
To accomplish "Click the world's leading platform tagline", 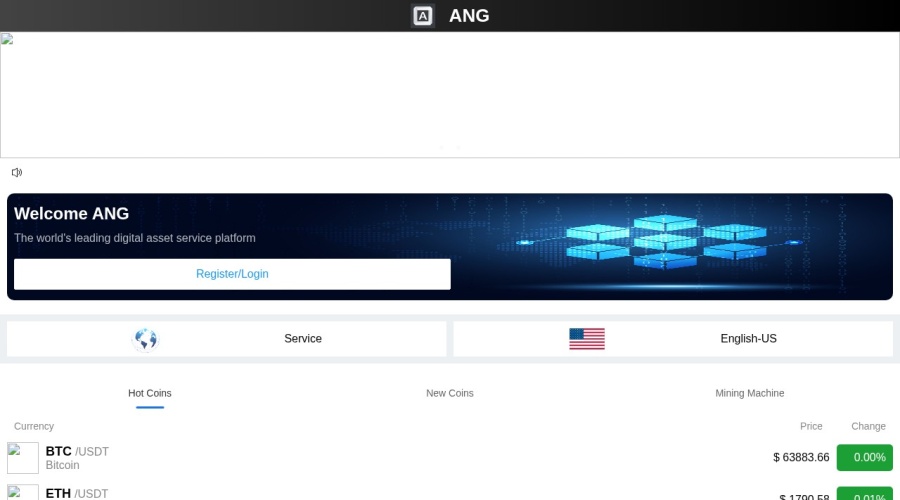I will (x=135, y=238).
